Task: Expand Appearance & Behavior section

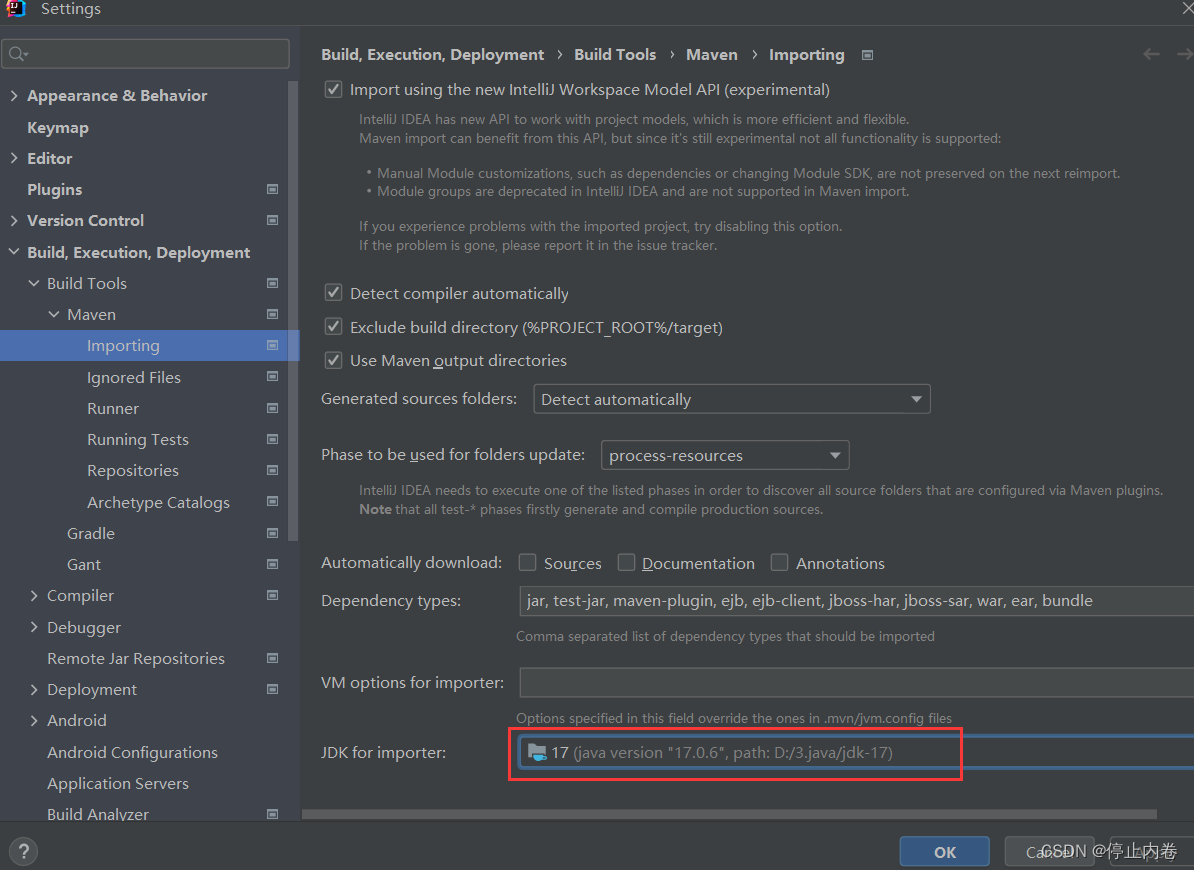Action: click(14, 95)
